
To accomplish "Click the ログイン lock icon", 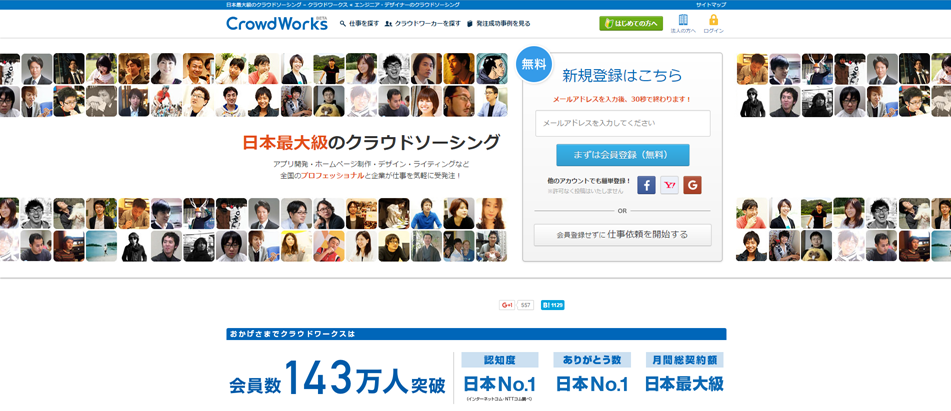I will 713,23.
